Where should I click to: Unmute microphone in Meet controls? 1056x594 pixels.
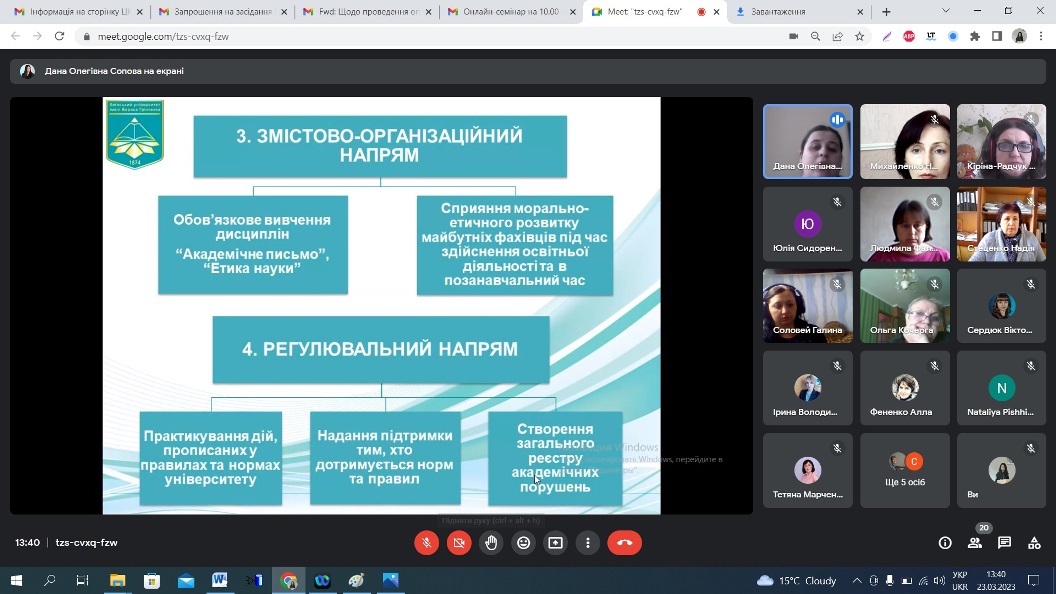(426, 543)
